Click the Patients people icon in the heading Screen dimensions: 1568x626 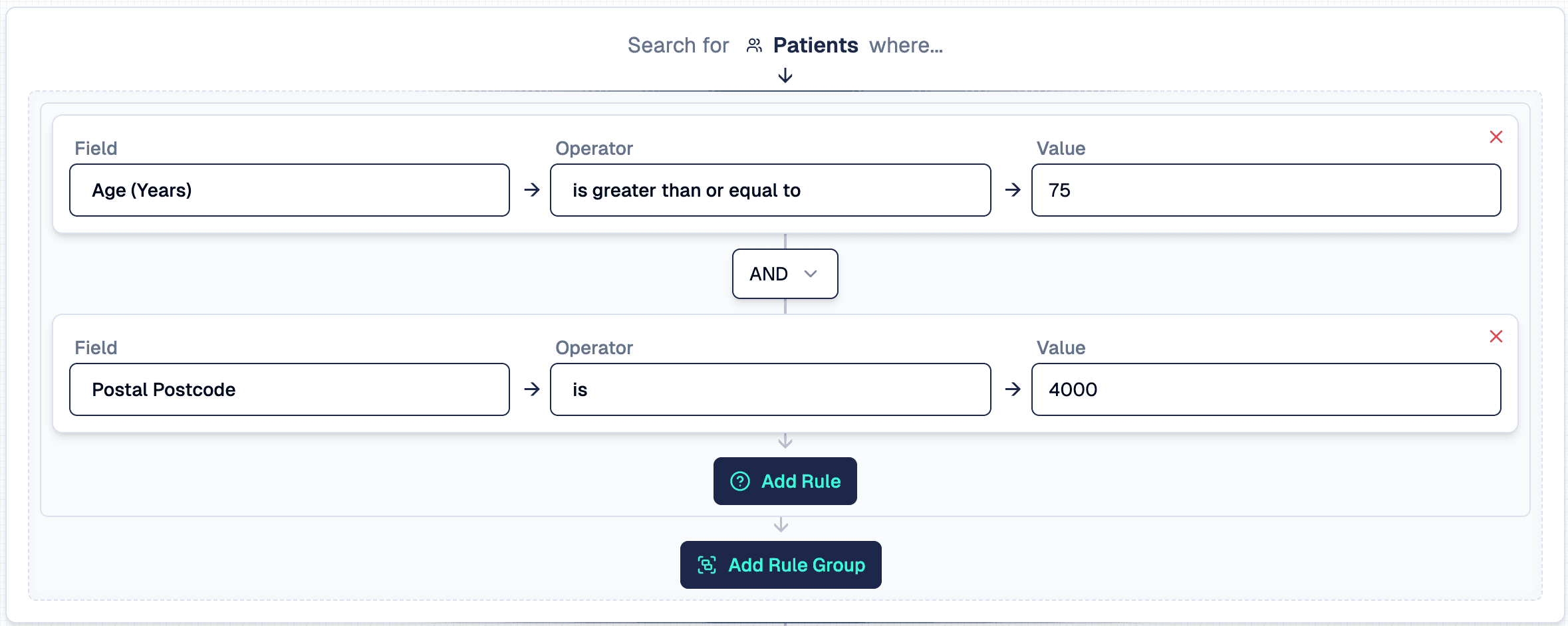point(754,45)
